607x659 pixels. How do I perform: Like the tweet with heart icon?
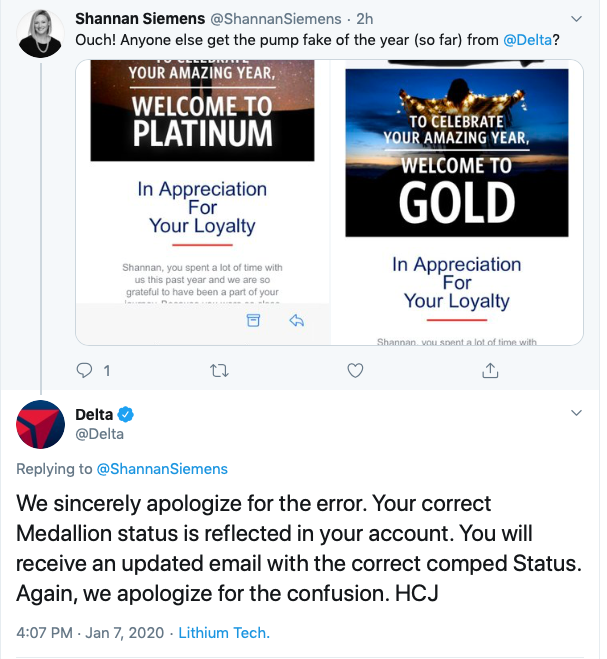pos(355,371)
